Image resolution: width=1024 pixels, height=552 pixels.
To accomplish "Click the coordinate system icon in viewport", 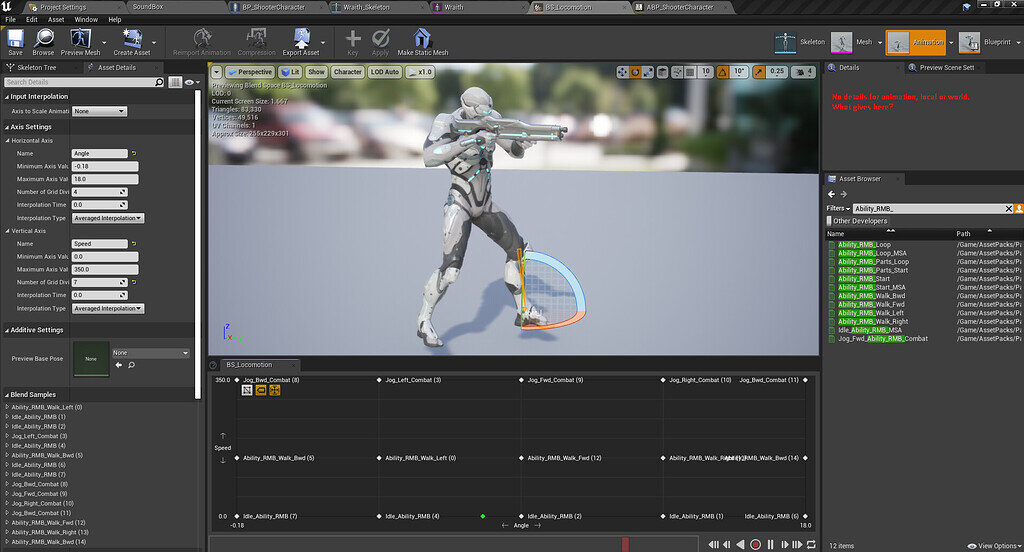I will tap(662, 72).
